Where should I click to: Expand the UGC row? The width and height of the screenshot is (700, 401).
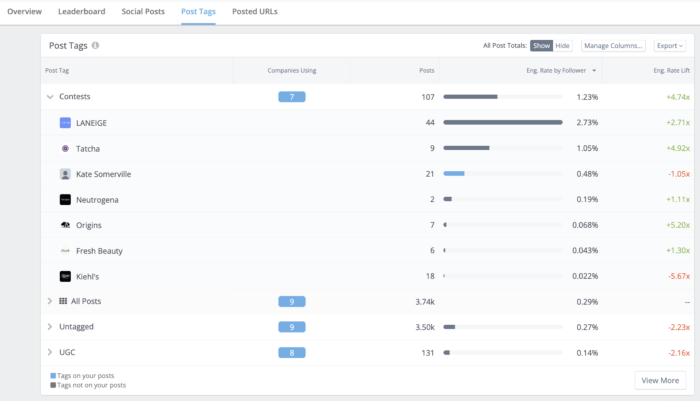coord(50,352)
